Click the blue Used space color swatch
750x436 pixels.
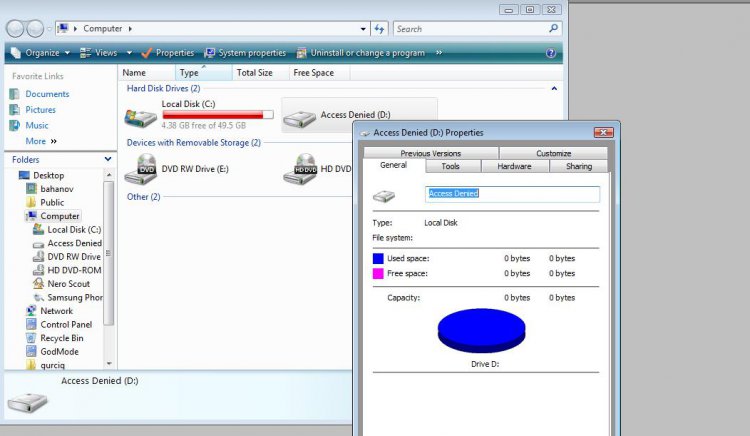click(378, 258)
